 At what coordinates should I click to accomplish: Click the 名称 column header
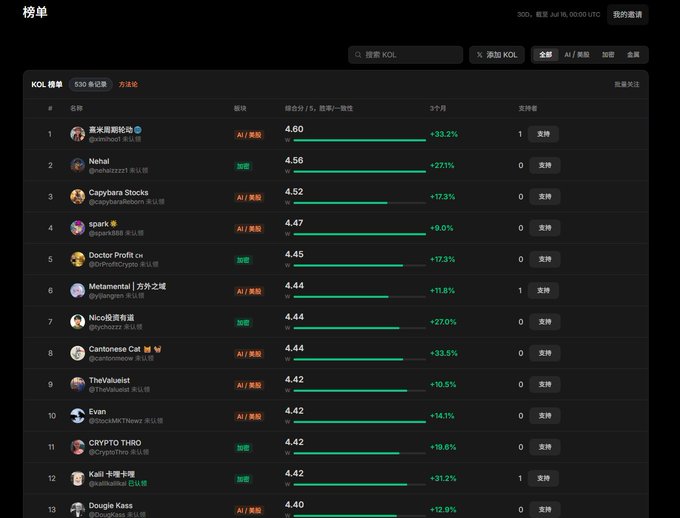pos(76,108)
